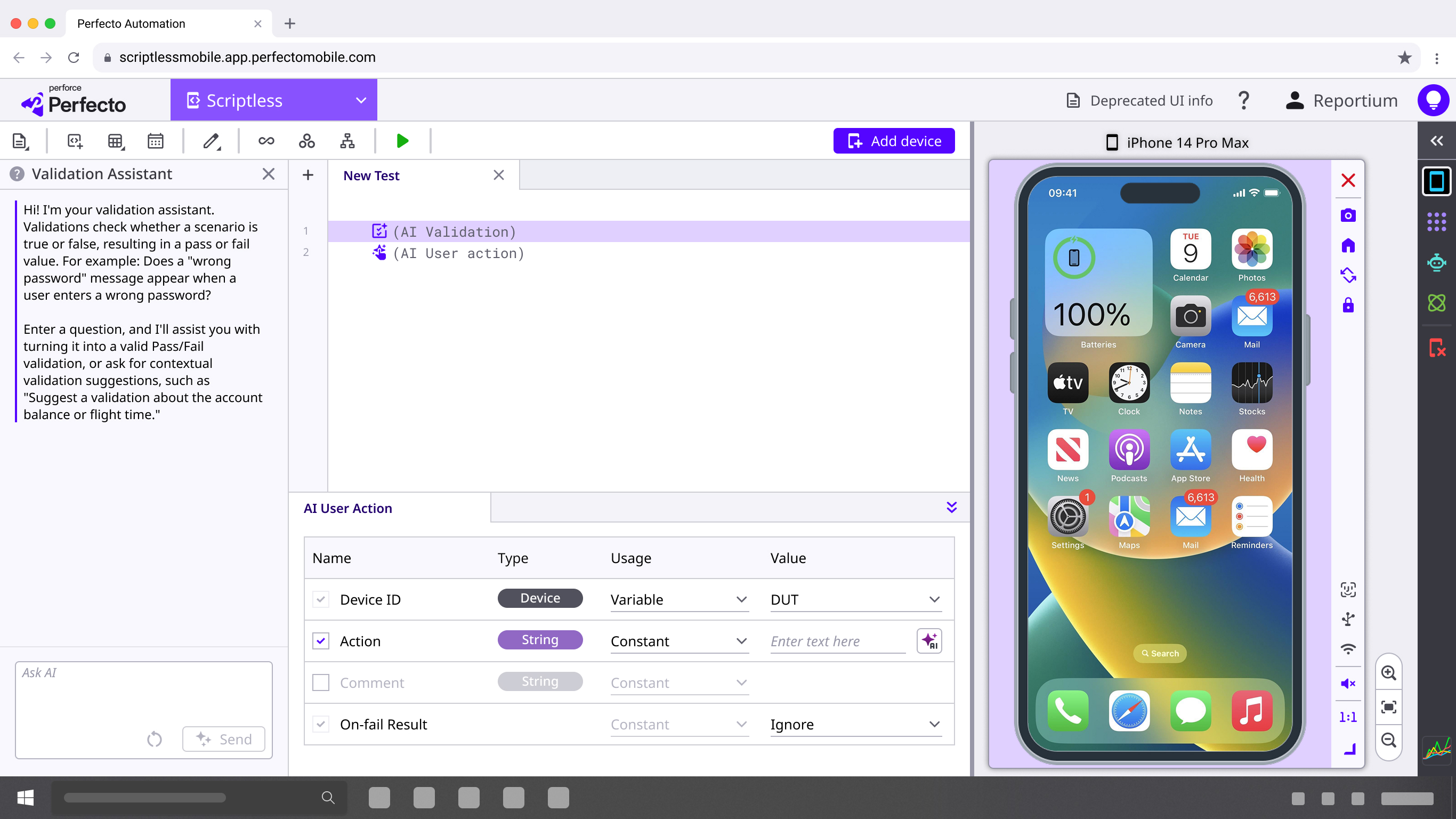The image size is (1456, 819).
Task: Enable the Comment parameter checkbox
Action: (320, 682)
